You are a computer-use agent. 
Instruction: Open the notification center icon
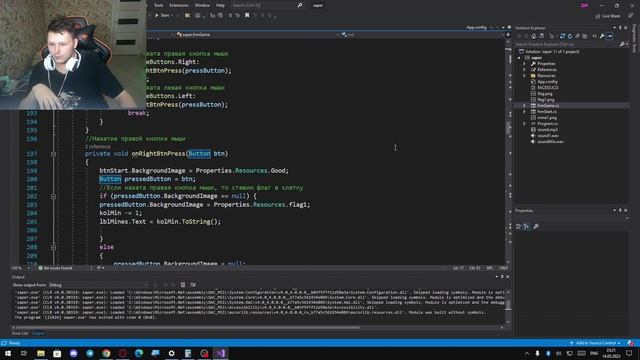pos(629,353)
